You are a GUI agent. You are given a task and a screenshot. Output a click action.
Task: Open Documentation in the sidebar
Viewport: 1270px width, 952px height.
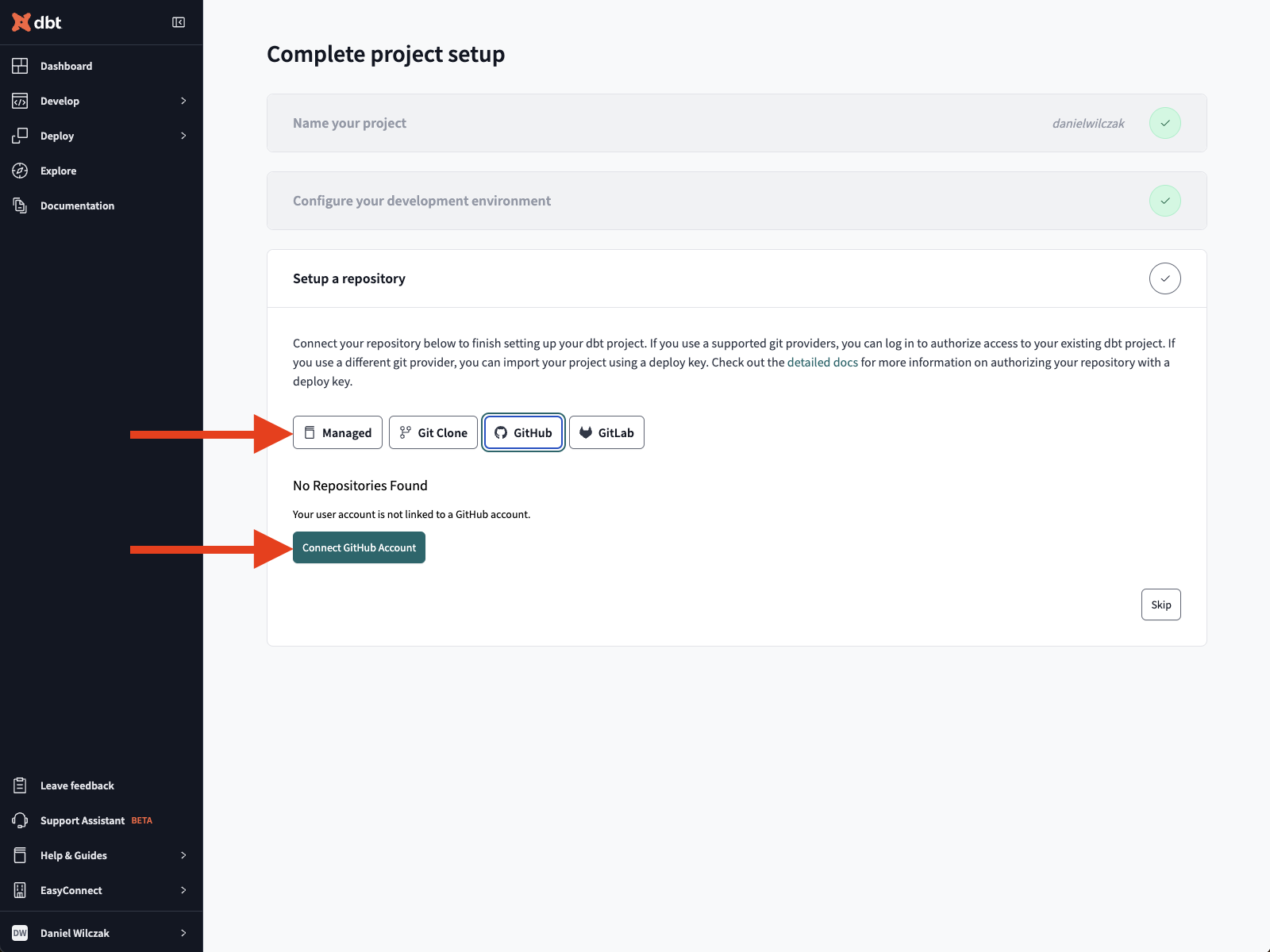pyautogui.click(x=102, y=205)
